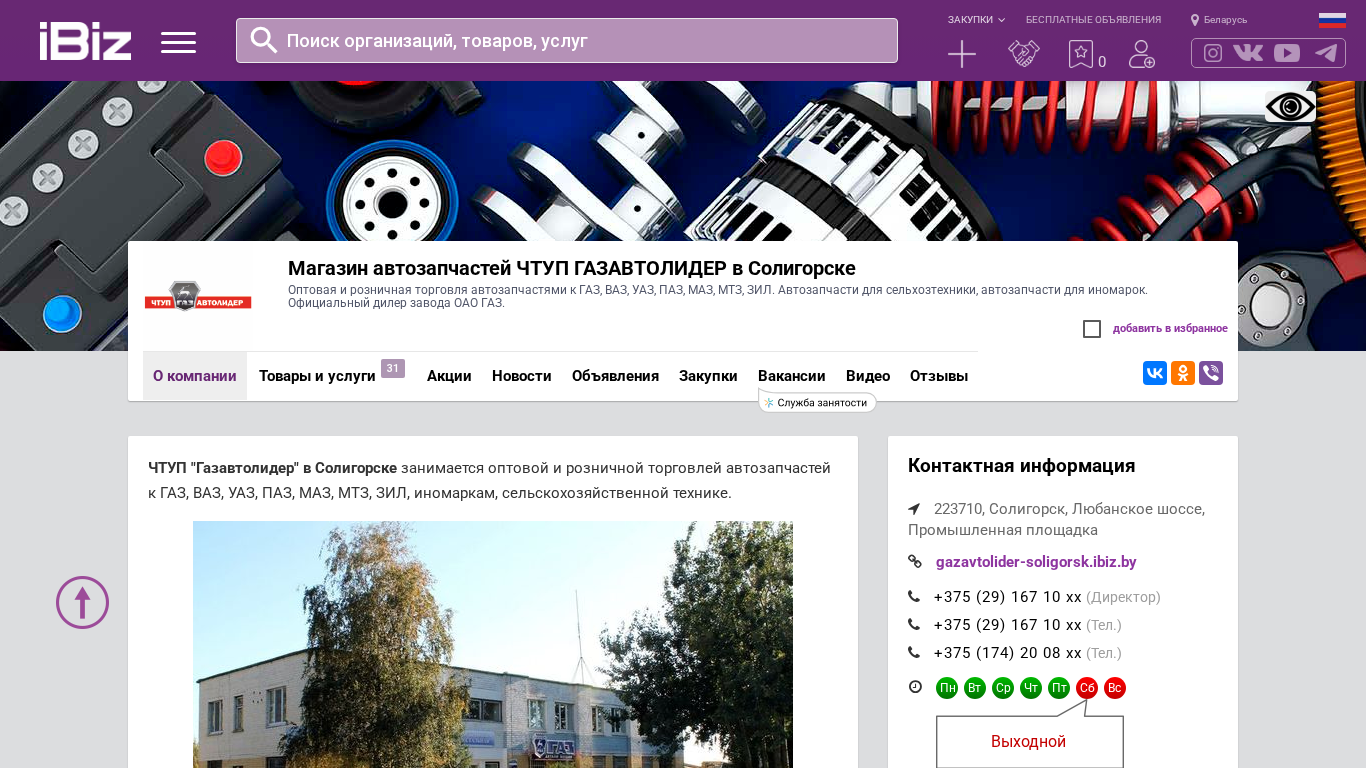
Task: Click the scroll-to-top arrow button
Action: tap(82, 602)
